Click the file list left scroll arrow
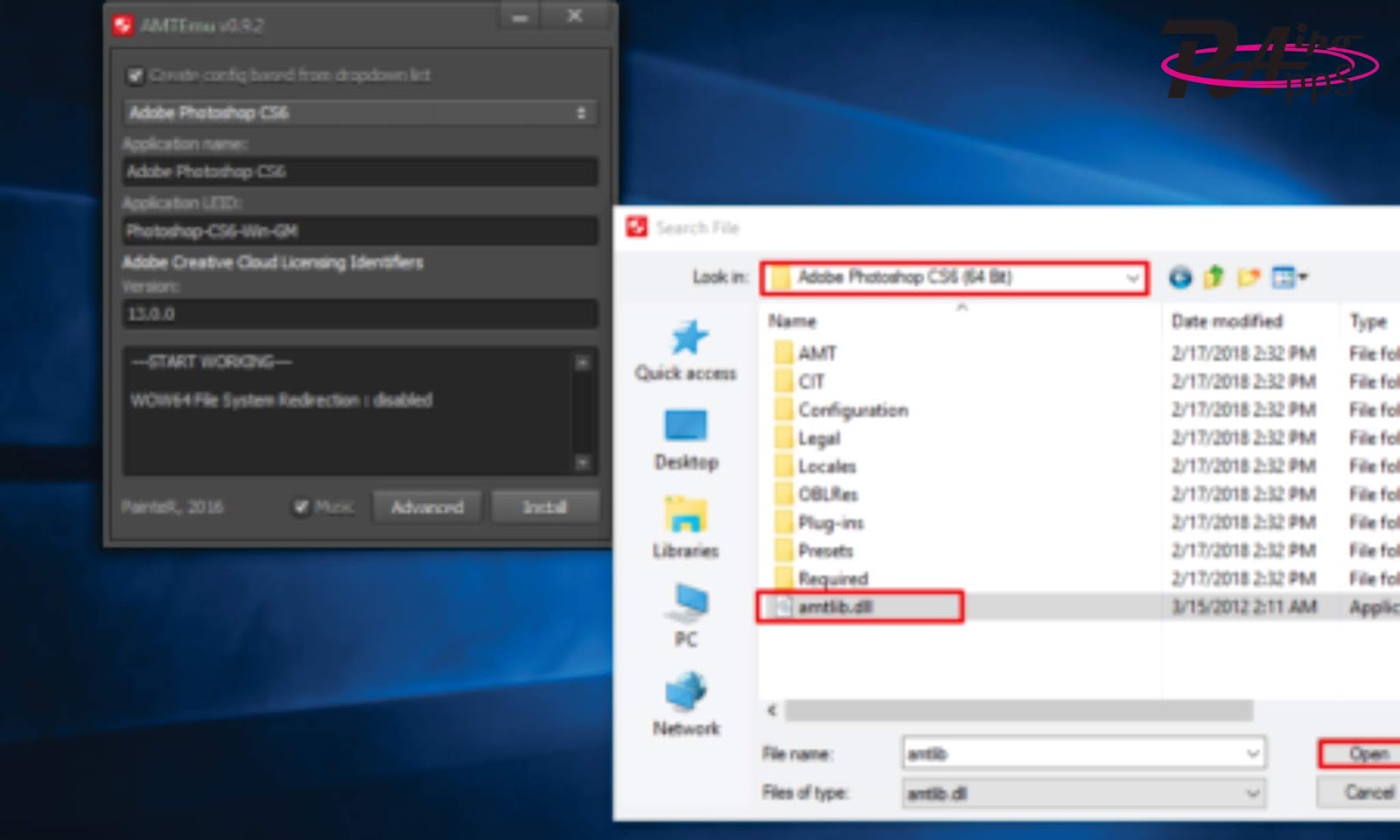1400x840 pixels. click(x=772, y=710)
